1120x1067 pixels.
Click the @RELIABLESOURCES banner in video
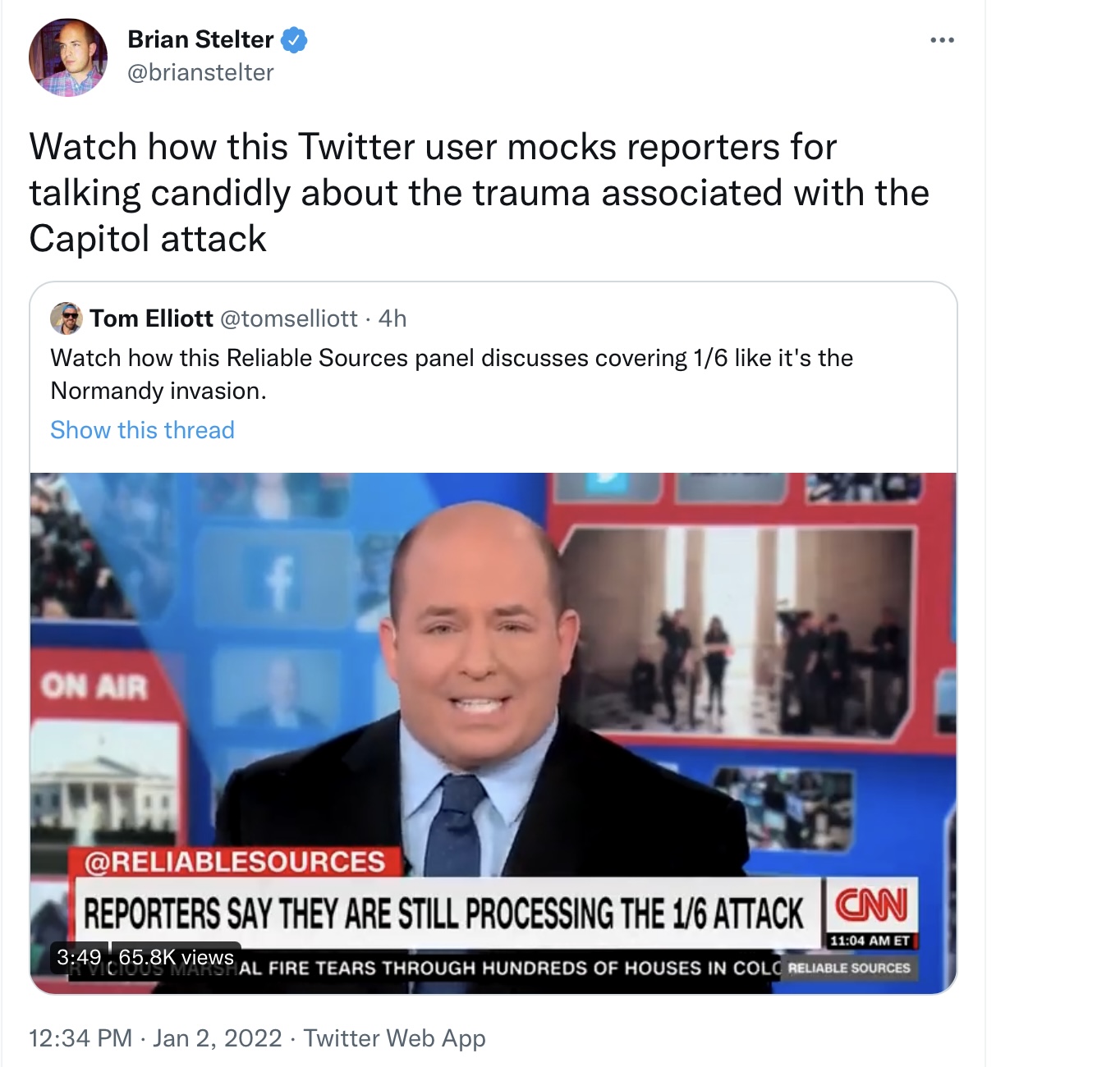click(x=236, y=862)
